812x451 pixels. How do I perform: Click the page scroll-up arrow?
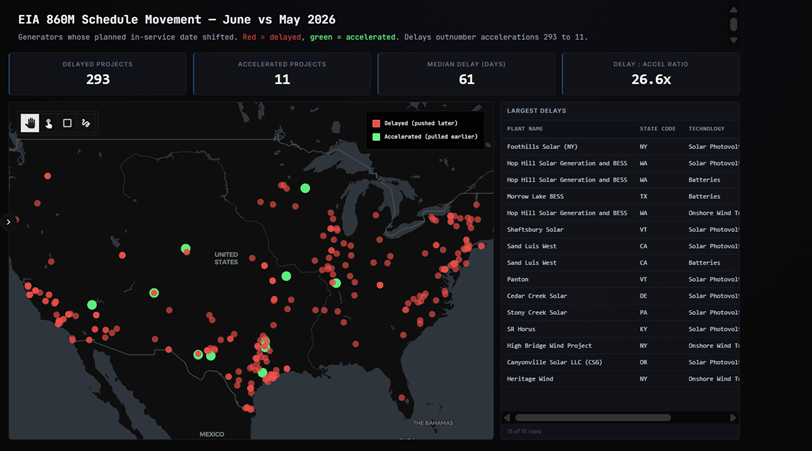pyautogui.click(x=733, y=10)
